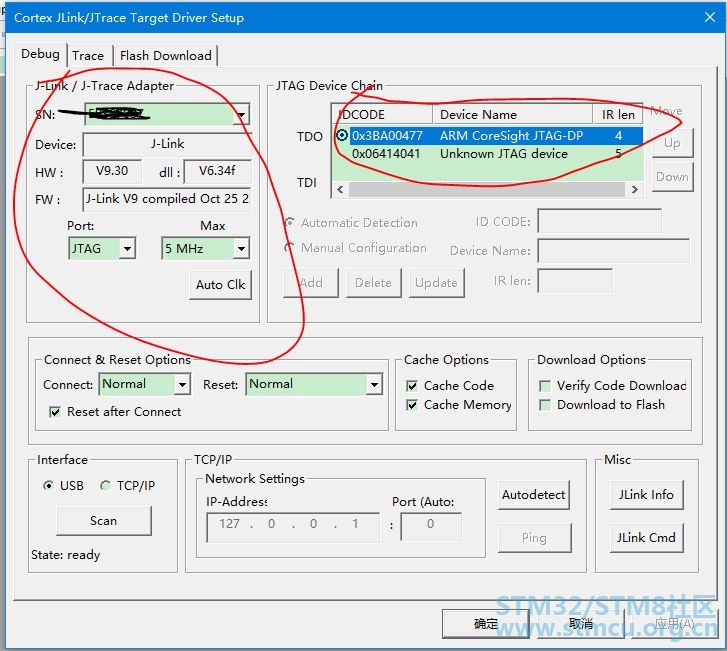The image size is (727, 651).
Task: Click the right scroll arrow in device chain list
Action: click(635, 189)
